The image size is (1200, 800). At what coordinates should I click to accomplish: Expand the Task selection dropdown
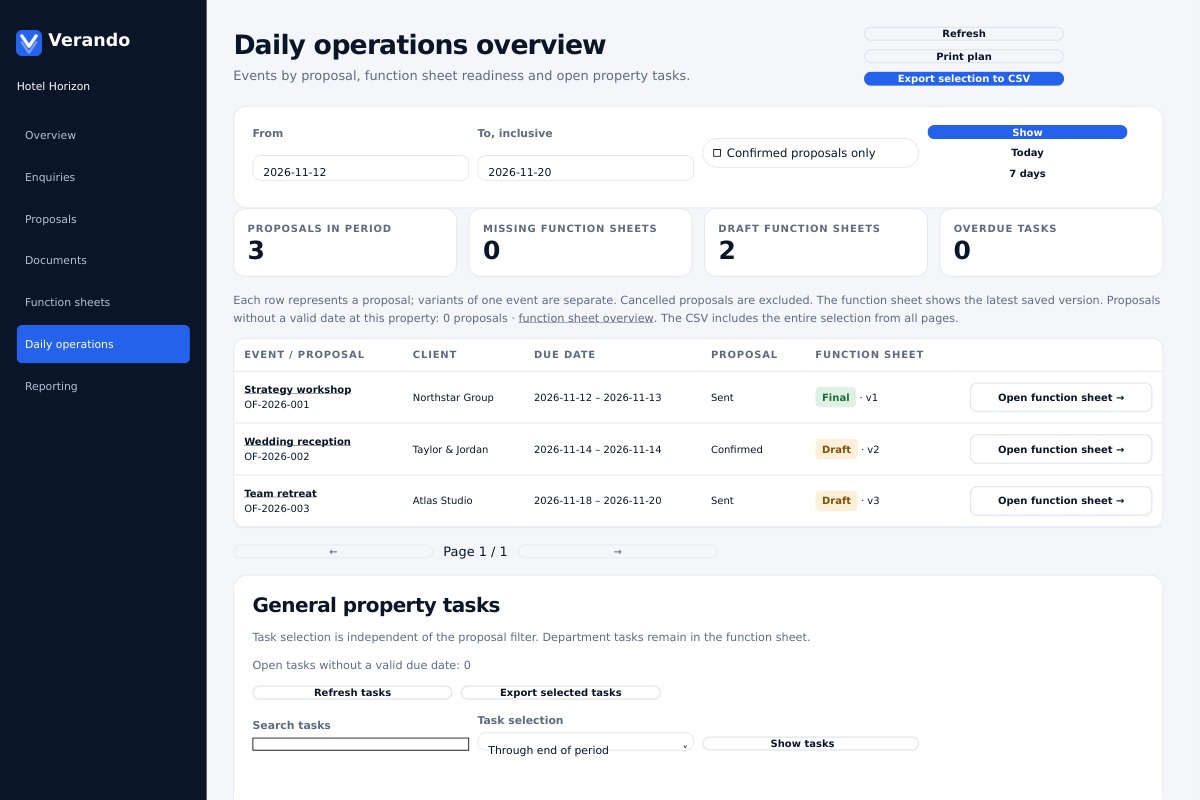(585, 742)
